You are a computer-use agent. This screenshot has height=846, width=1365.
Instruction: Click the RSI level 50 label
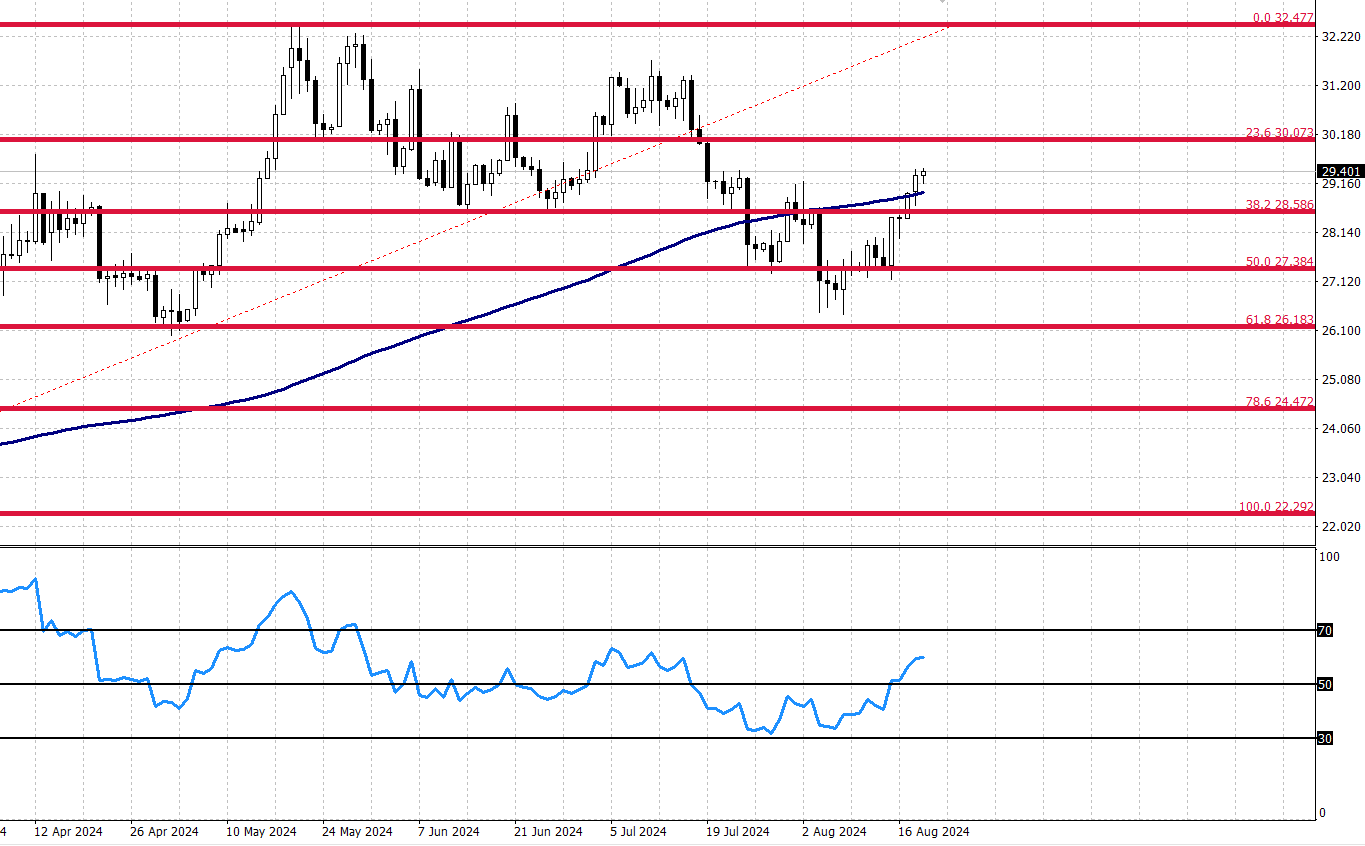coord(1325,684)
